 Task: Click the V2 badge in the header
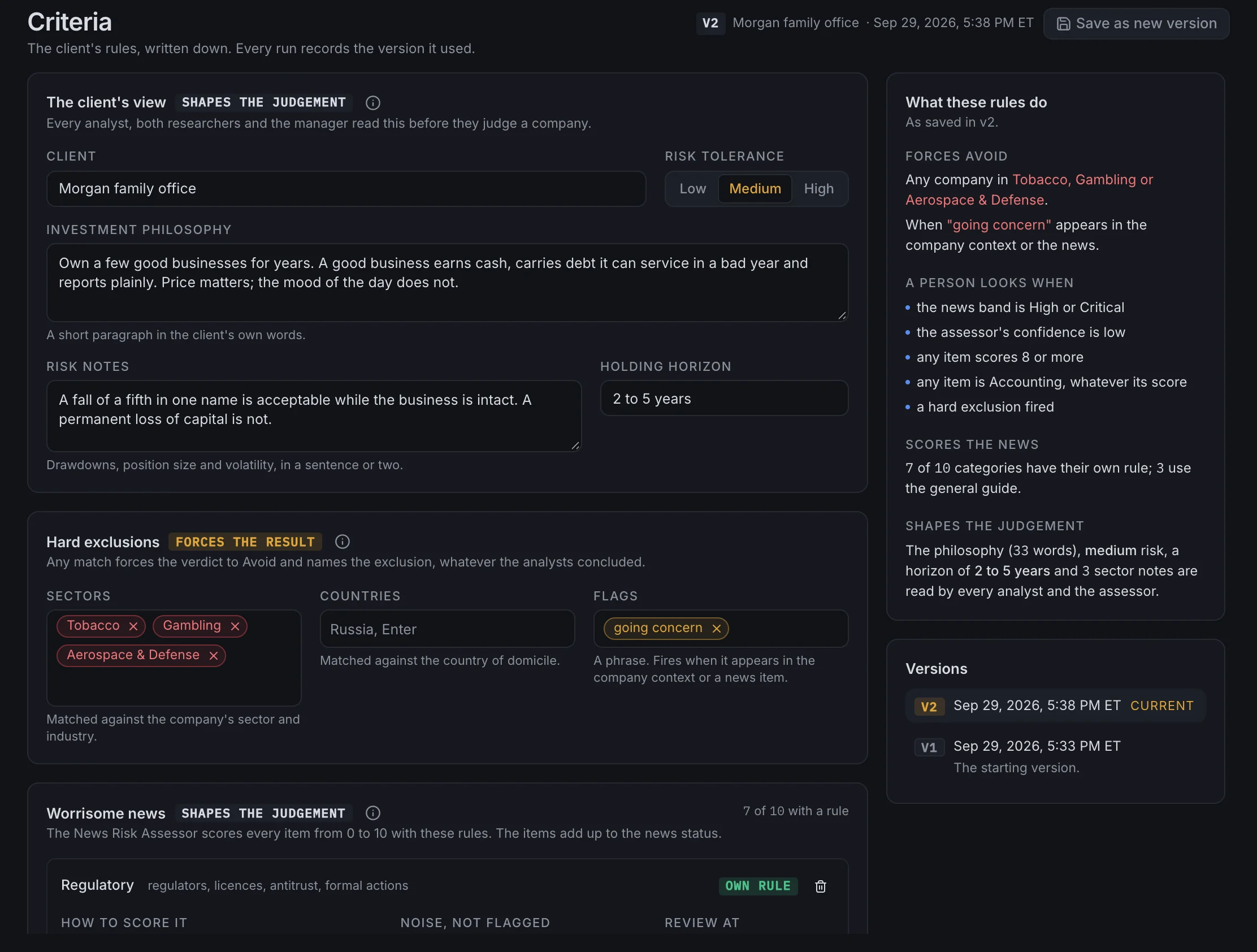pyautogui.click(x=710, y=23)
